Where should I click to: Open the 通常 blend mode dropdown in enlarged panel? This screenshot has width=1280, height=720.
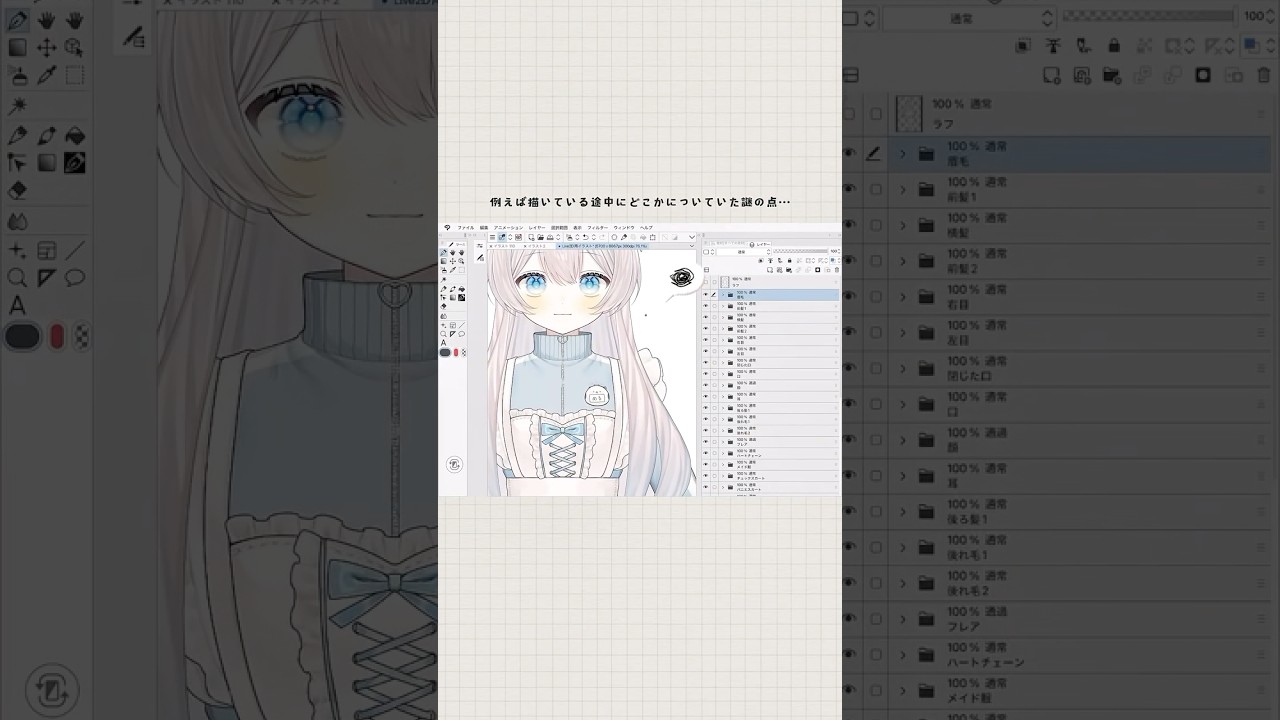(968, 18)
